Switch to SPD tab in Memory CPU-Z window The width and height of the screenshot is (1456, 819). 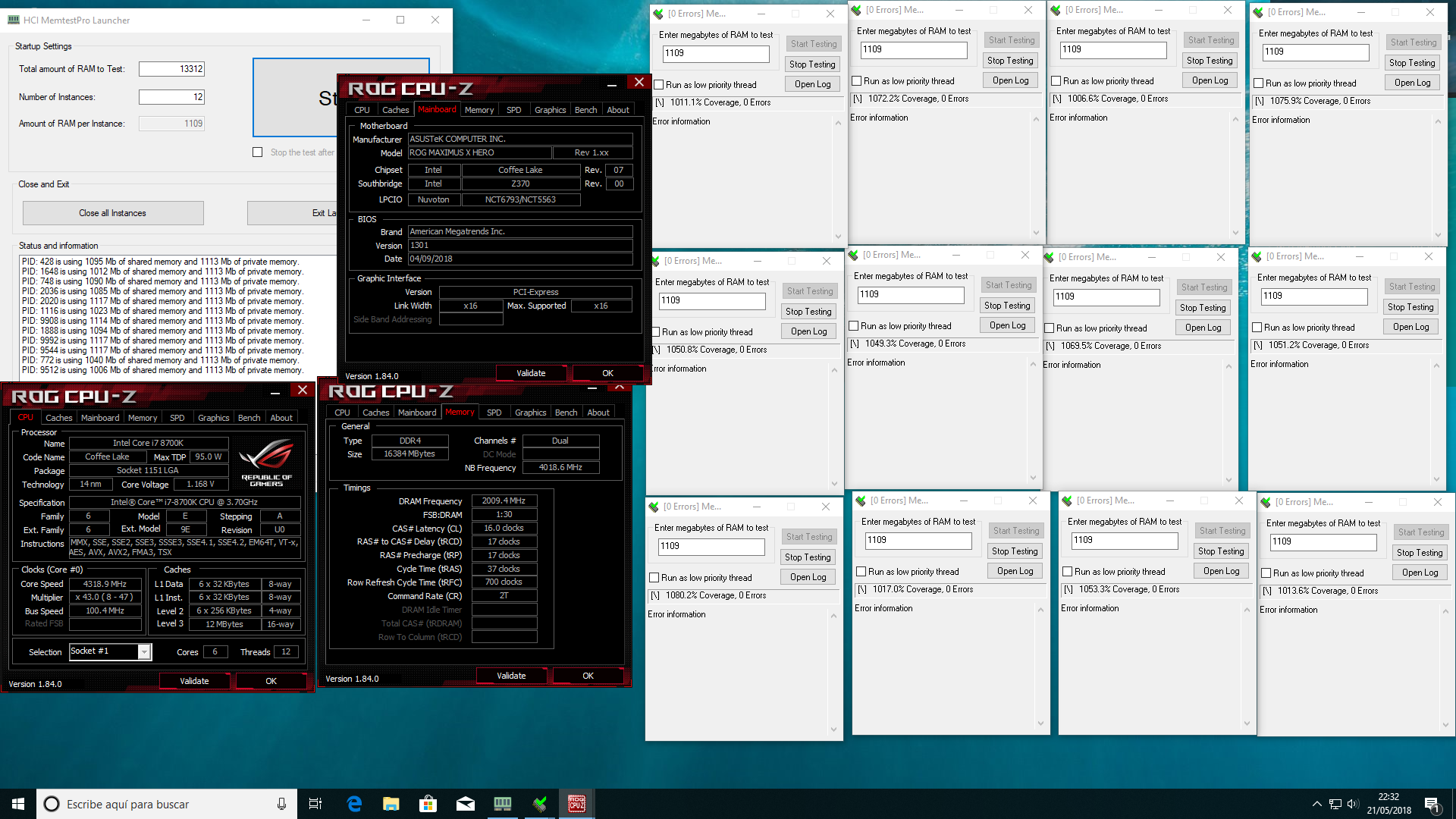coord(494,413)
